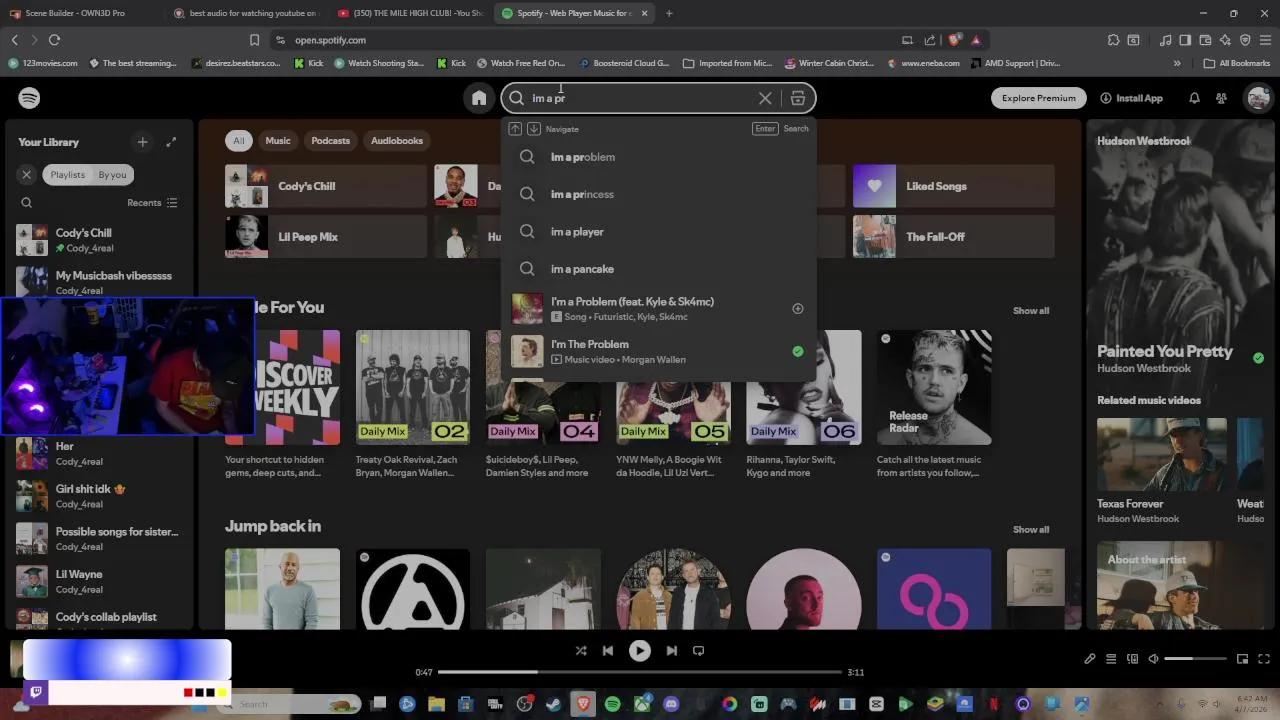The height and width of the screenshot is (720, 1280).
Task: Toggle saved checkmark for Painted You Pretty
Action: [1258, 358]
